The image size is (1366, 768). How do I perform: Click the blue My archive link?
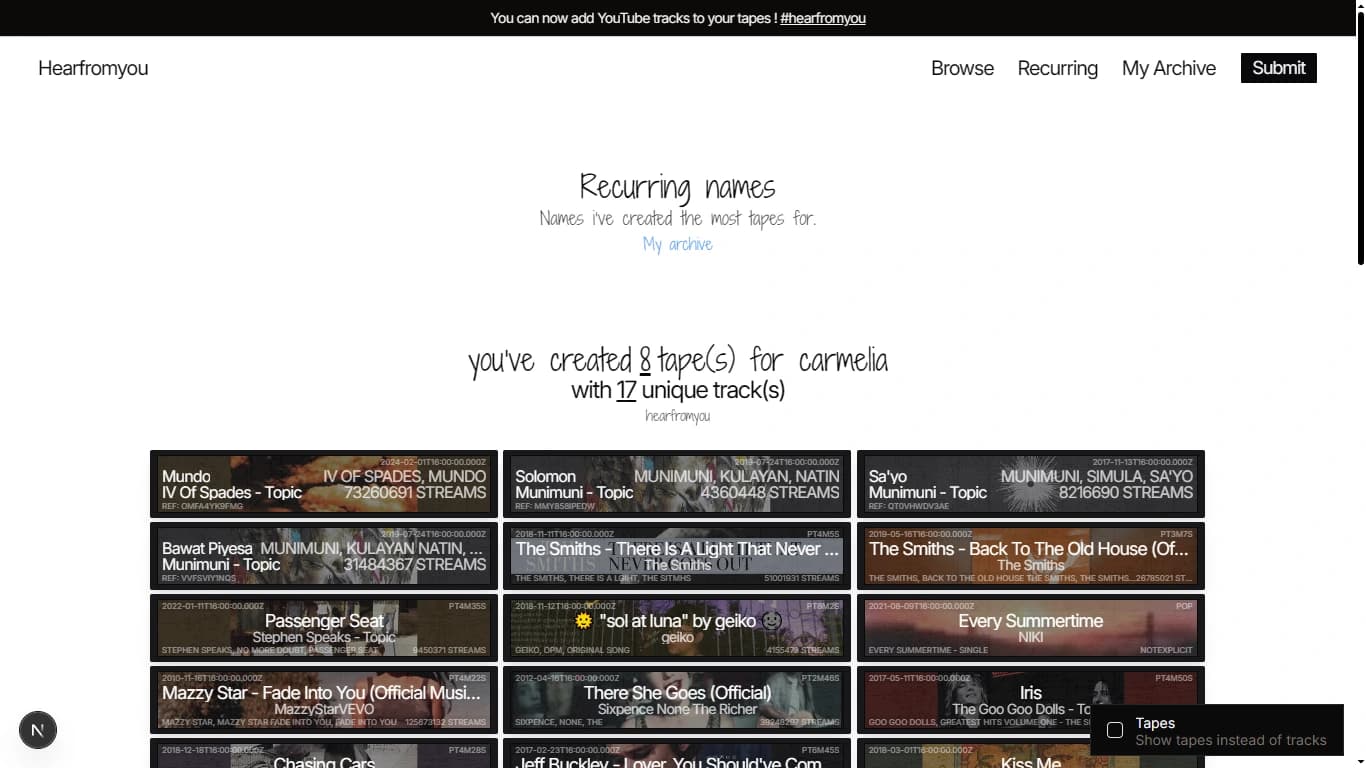pos(677,244)
